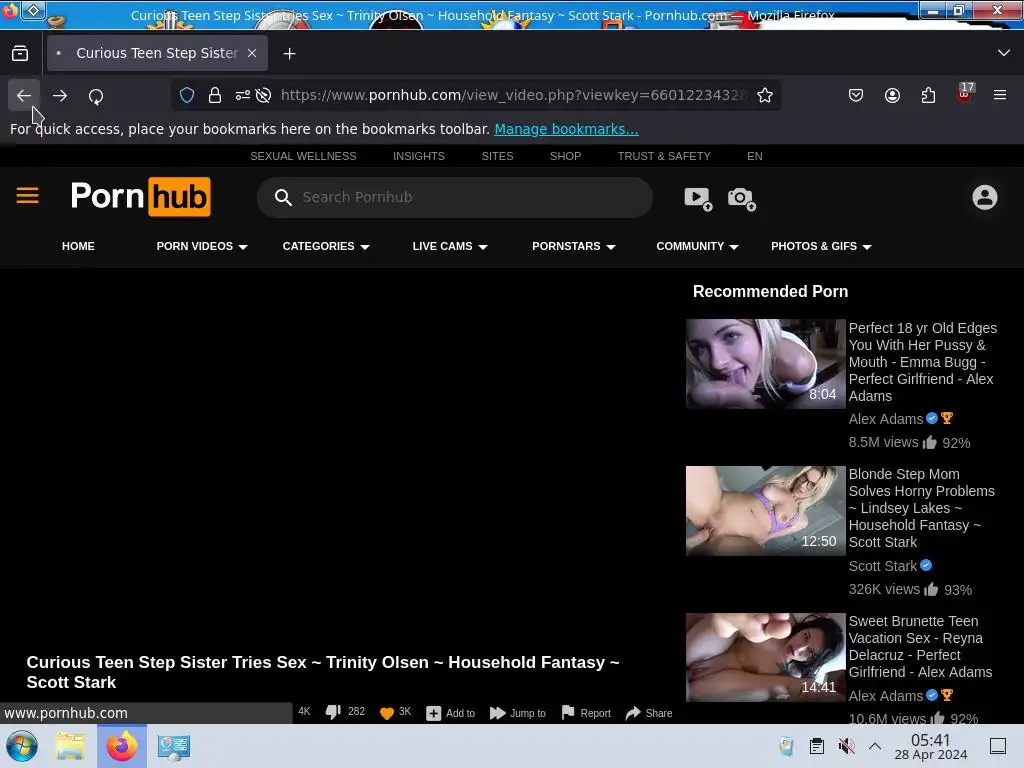This screenshot has width=1024, height=768.
Task: Select the open Curious Teen tab
Action: tap(157, 53)
